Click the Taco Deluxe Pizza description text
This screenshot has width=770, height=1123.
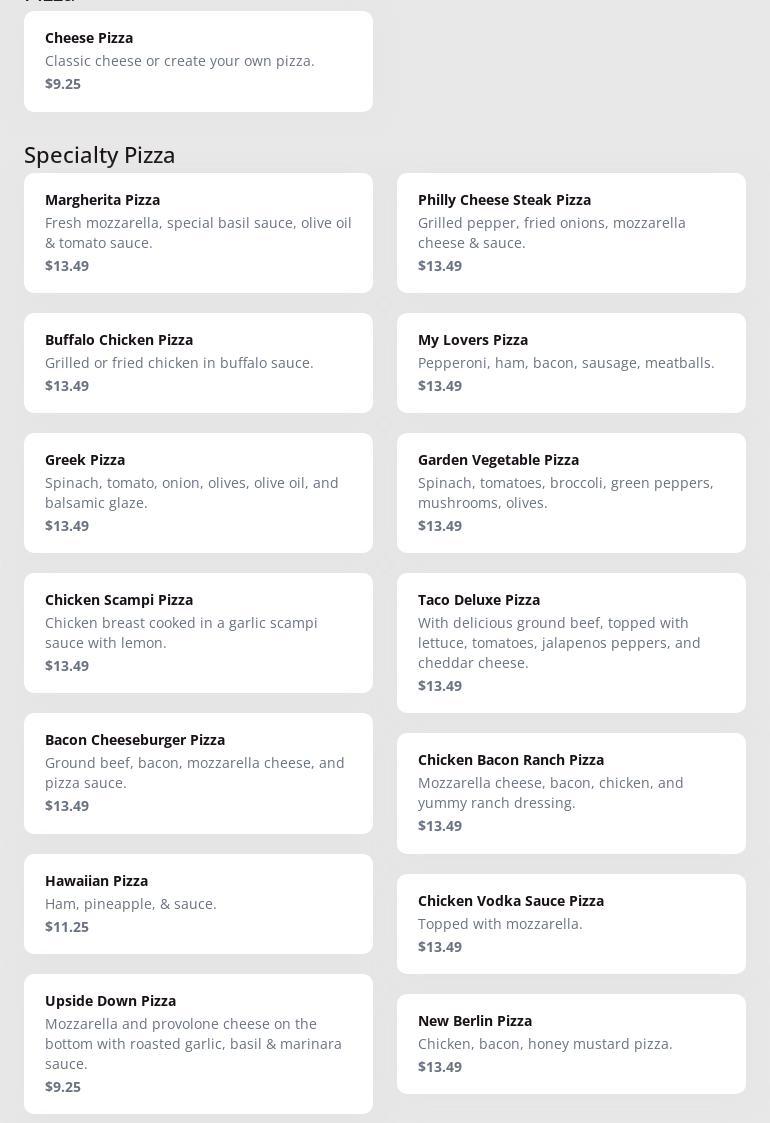click(x=559, y=643)
